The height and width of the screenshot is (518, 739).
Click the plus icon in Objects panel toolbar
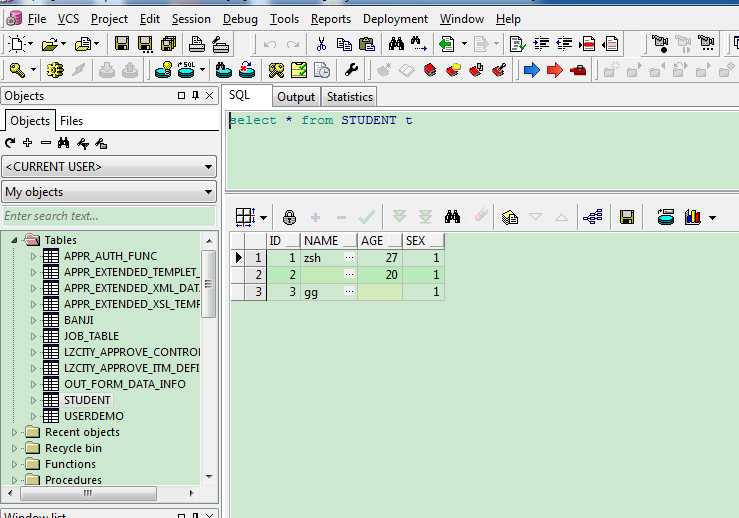coord(28,143)
